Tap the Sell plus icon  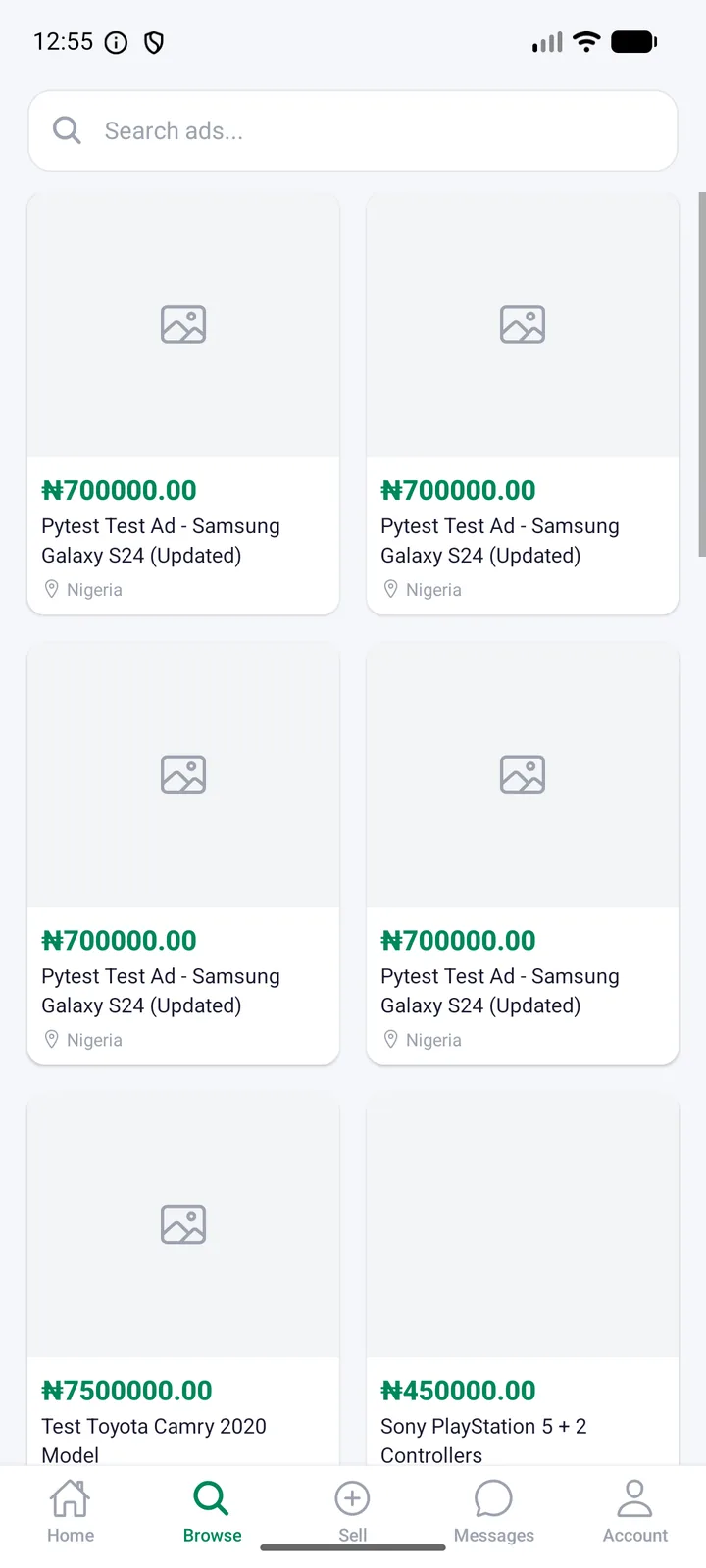(x=352, y=1498)
